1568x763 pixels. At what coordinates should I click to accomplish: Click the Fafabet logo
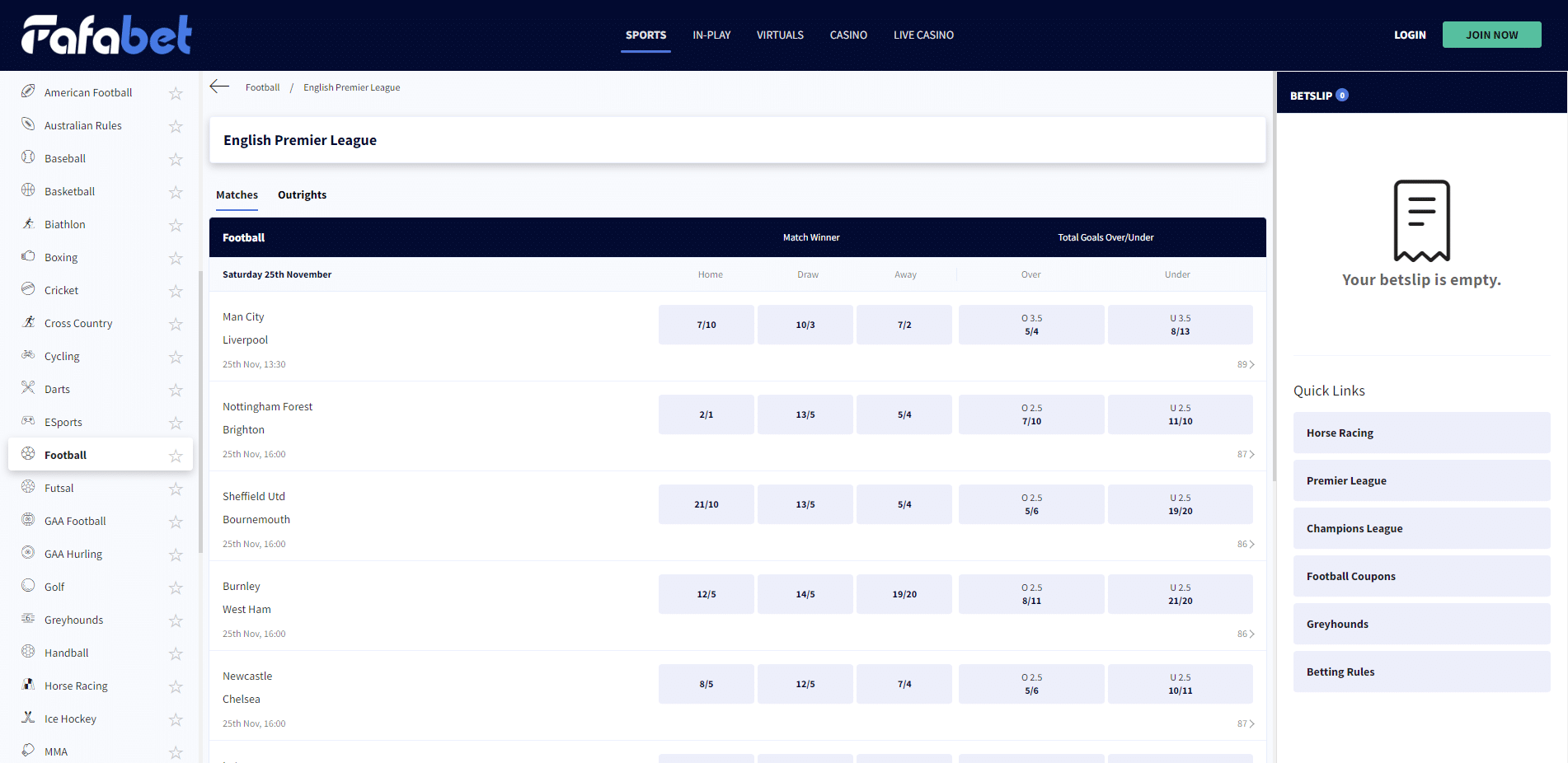(106, 35)
